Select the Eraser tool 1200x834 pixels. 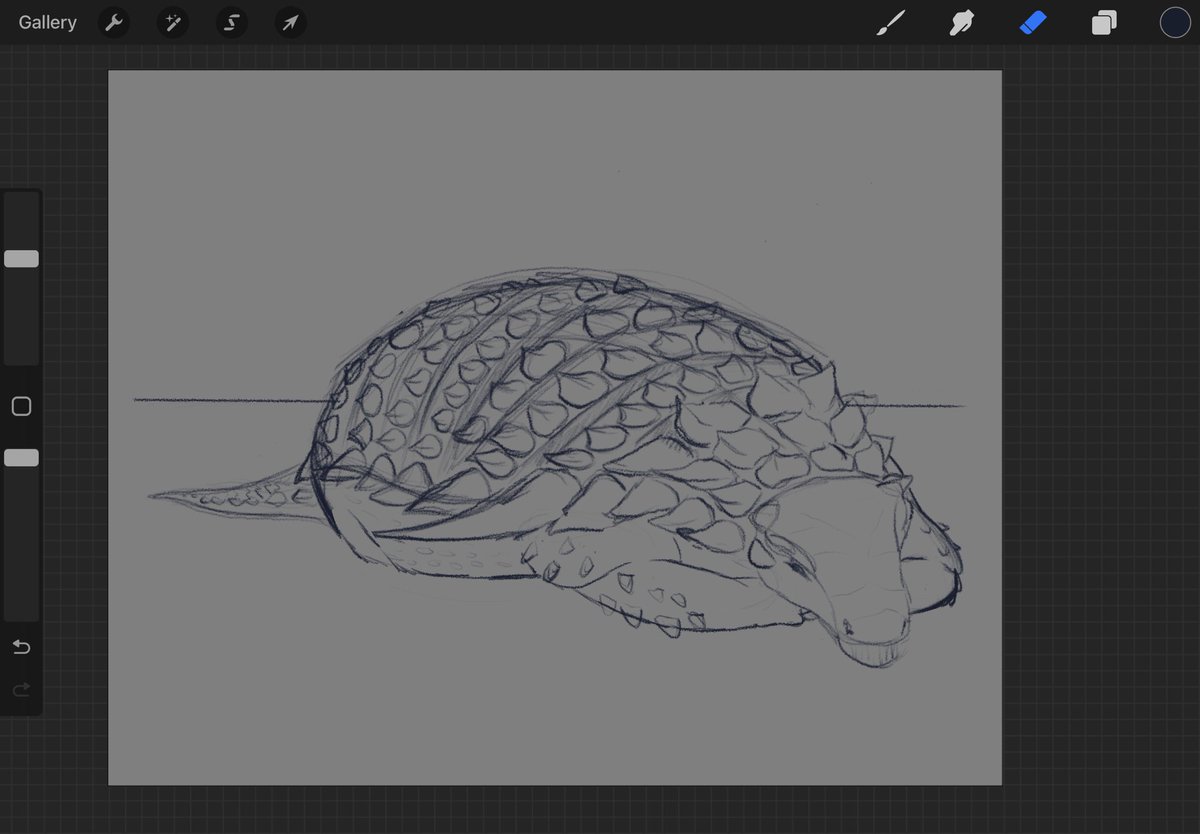[1033, 22]
